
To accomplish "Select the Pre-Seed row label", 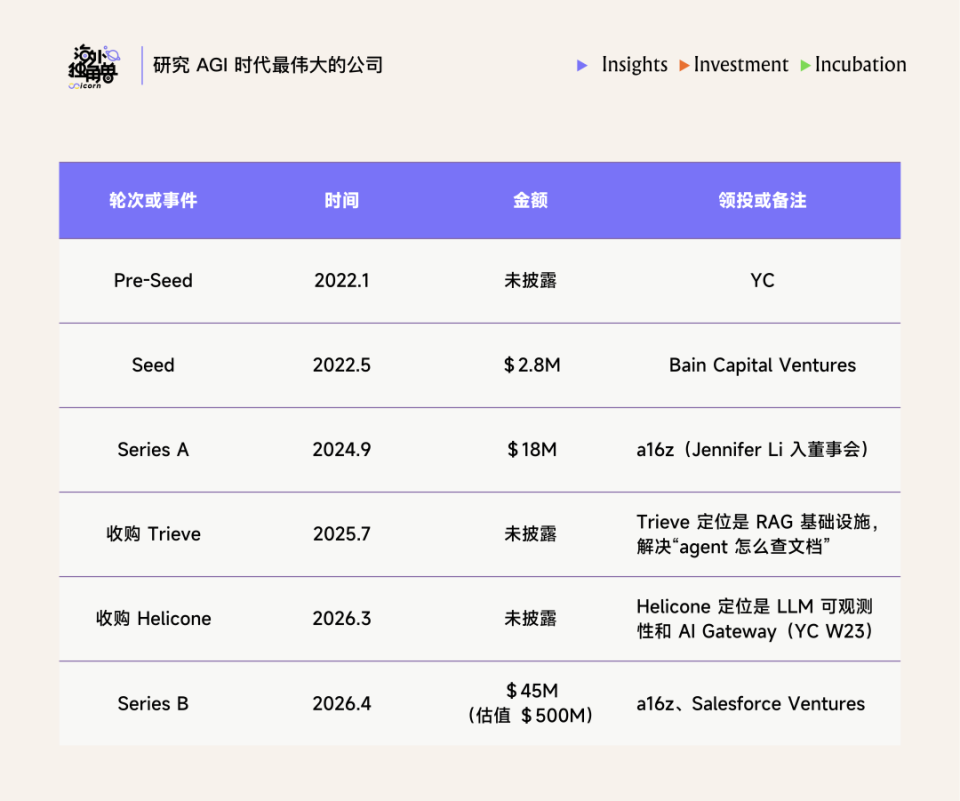I will (x=153, y=280).
